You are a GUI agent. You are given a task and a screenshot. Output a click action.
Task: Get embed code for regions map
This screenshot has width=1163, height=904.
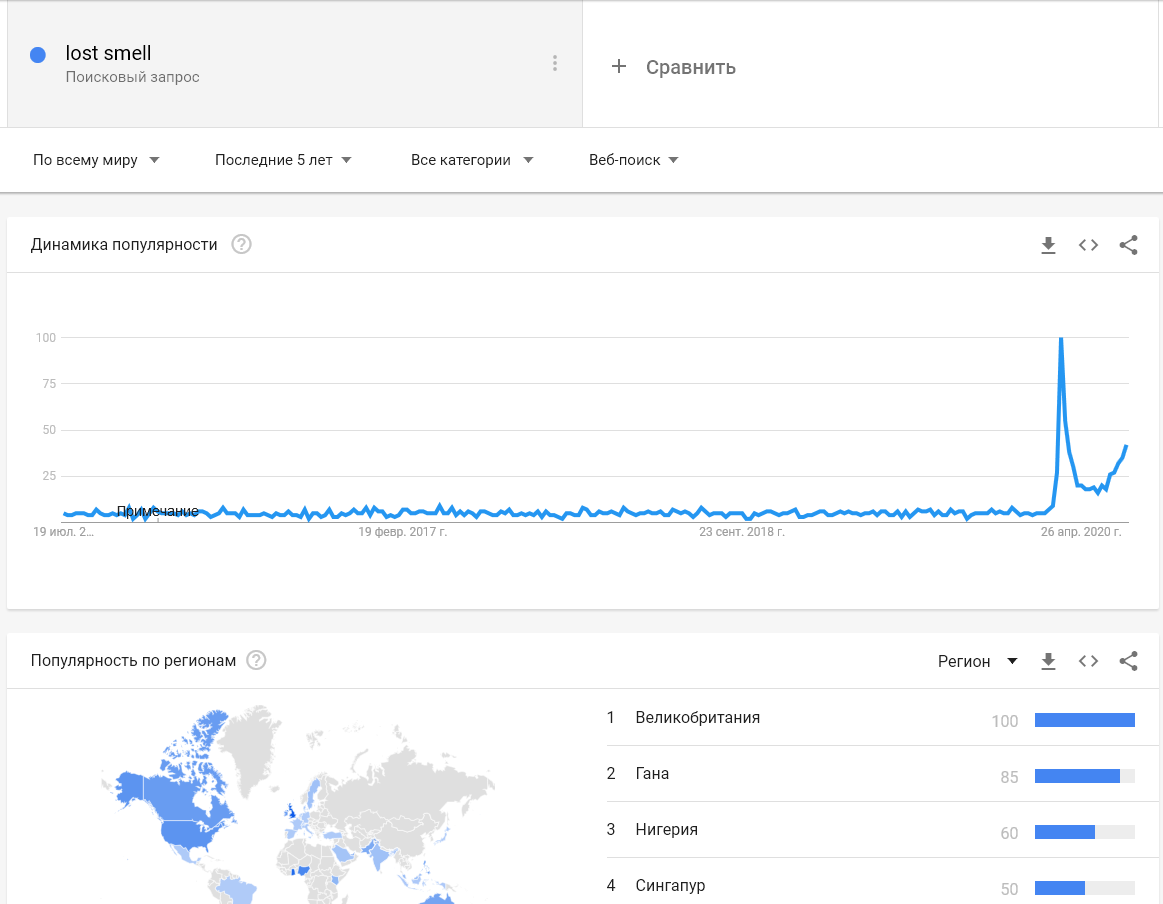(1088, 661)
